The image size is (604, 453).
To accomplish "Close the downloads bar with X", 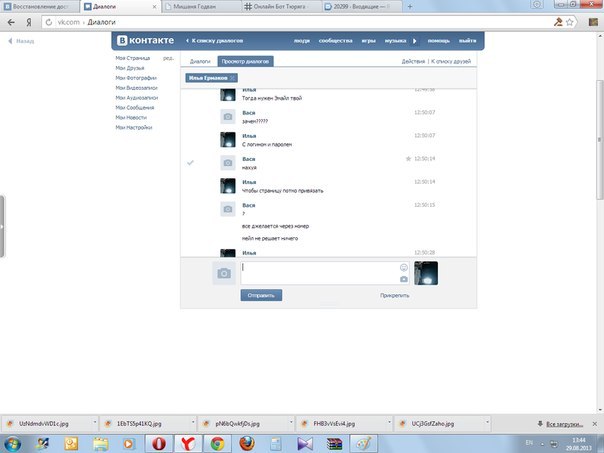I will pyautogui.click(x=594, y=424).
